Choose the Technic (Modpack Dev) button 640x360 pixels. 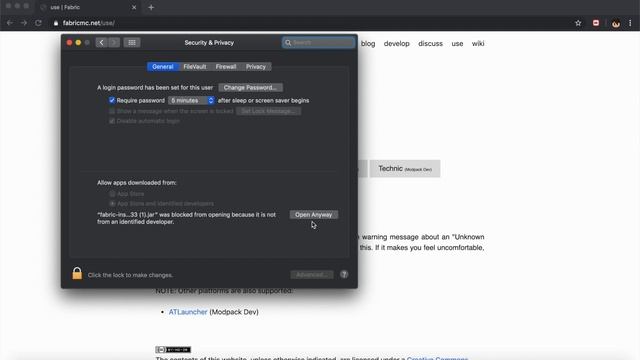click(404, 169)
